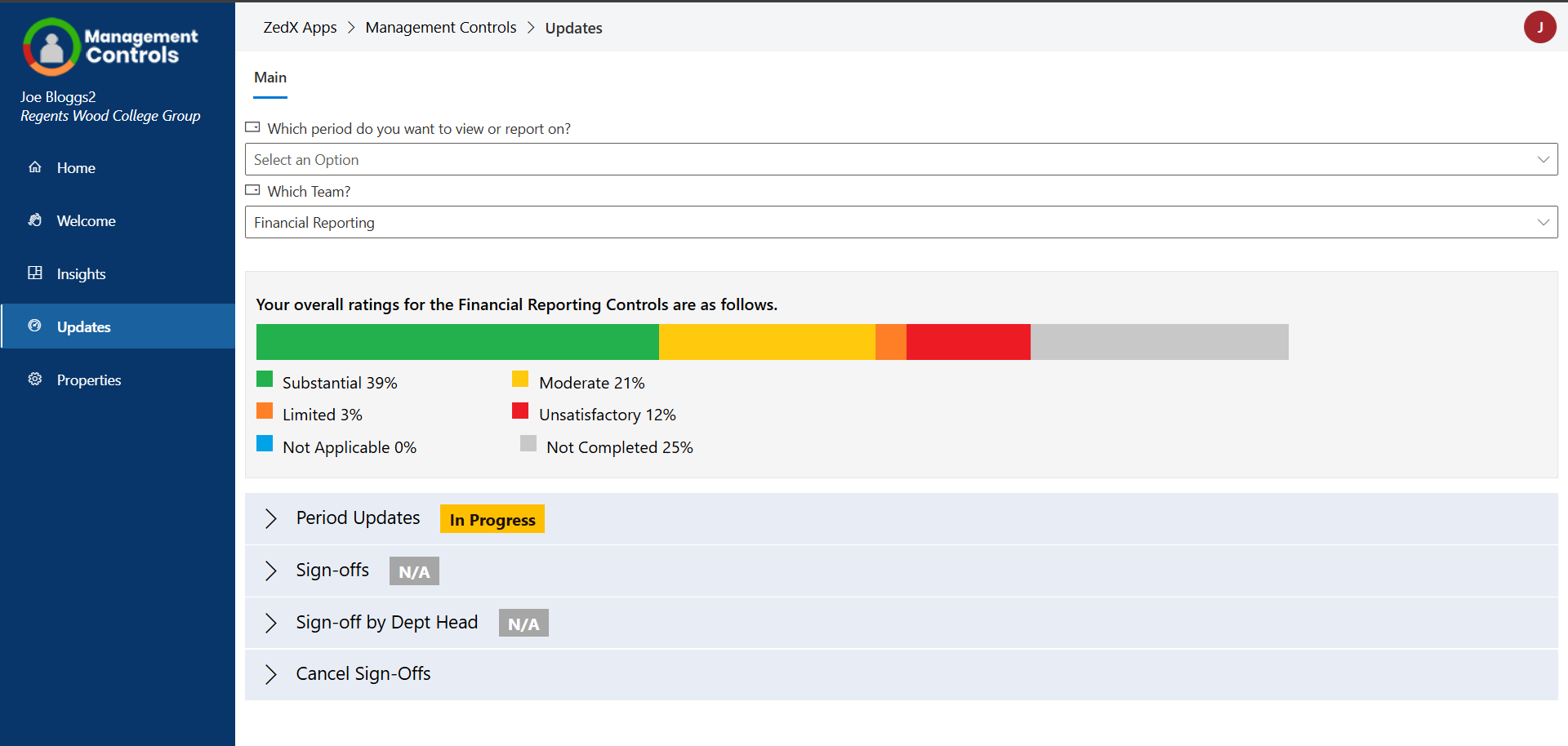Click the red Unsatisfactory bar segment

pos(969,342)
